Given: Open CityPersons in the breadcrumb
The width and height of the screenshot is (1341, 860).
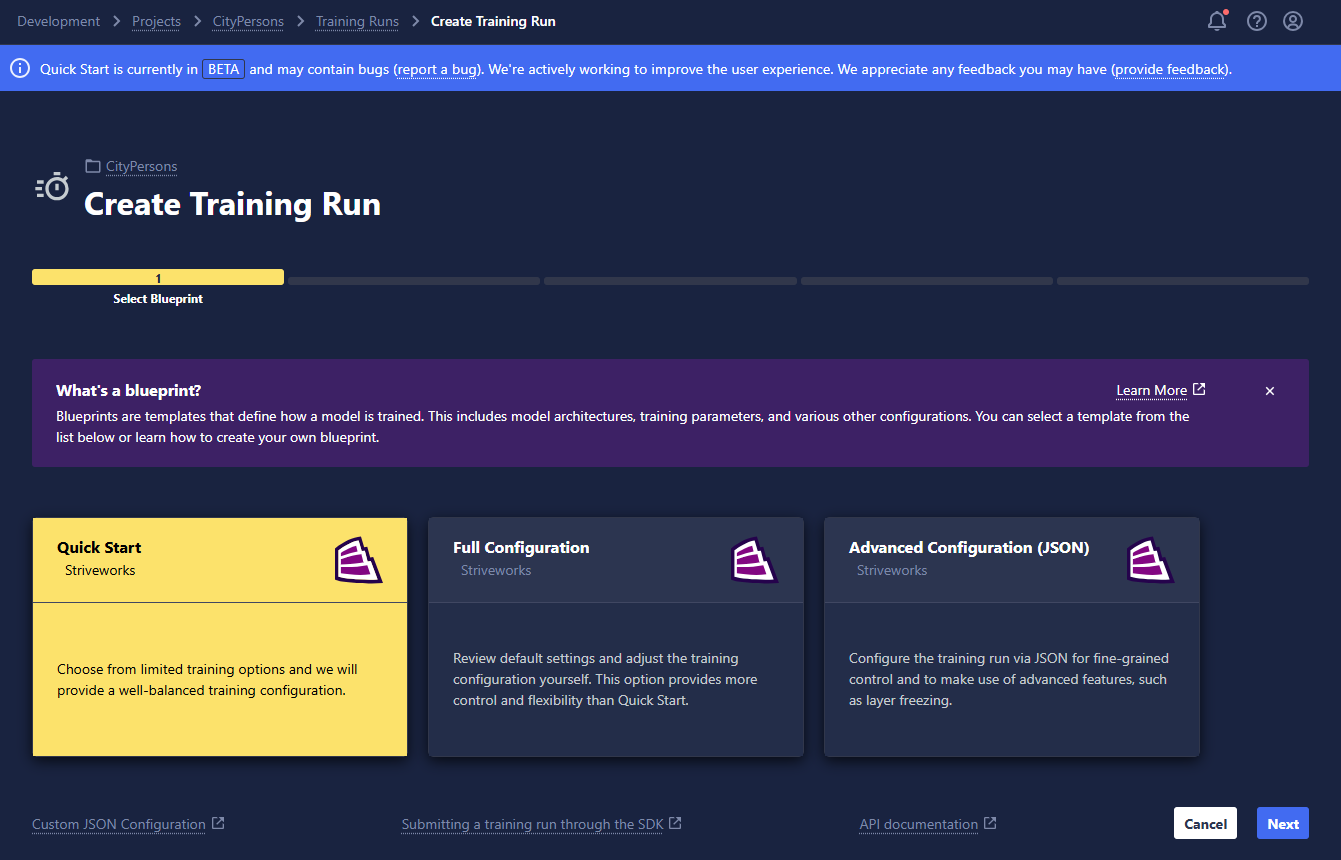Looking at the screenshot, I should click(248, 21).
